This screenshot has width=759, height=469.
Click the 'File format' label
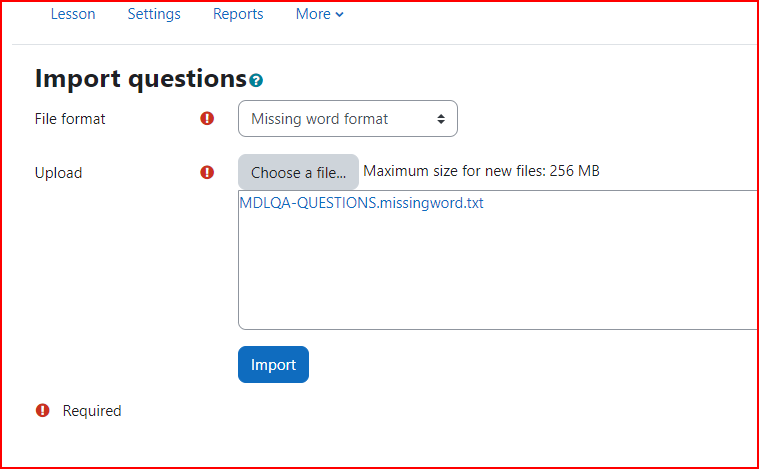point(70,119)
